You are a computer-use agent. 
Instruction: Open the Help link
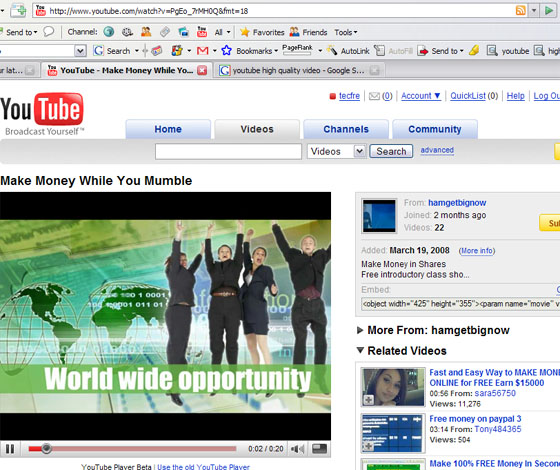515,96
